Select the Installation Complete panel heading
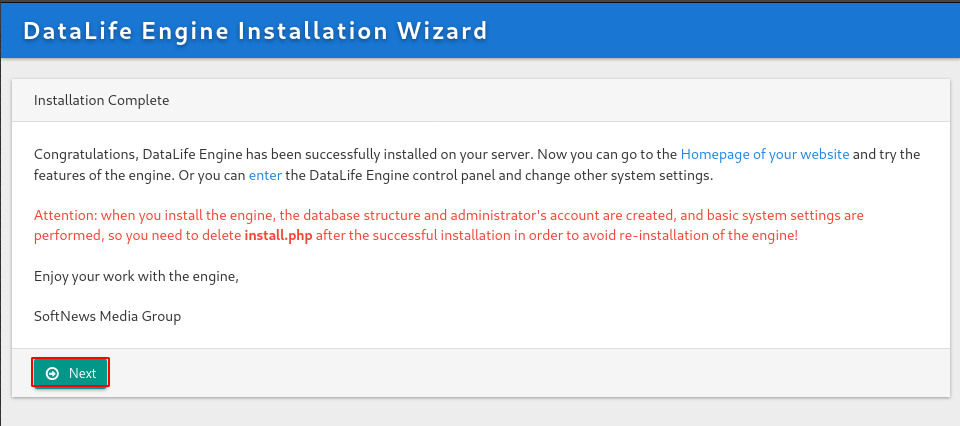The image size is (960, 426). point(102,100)
